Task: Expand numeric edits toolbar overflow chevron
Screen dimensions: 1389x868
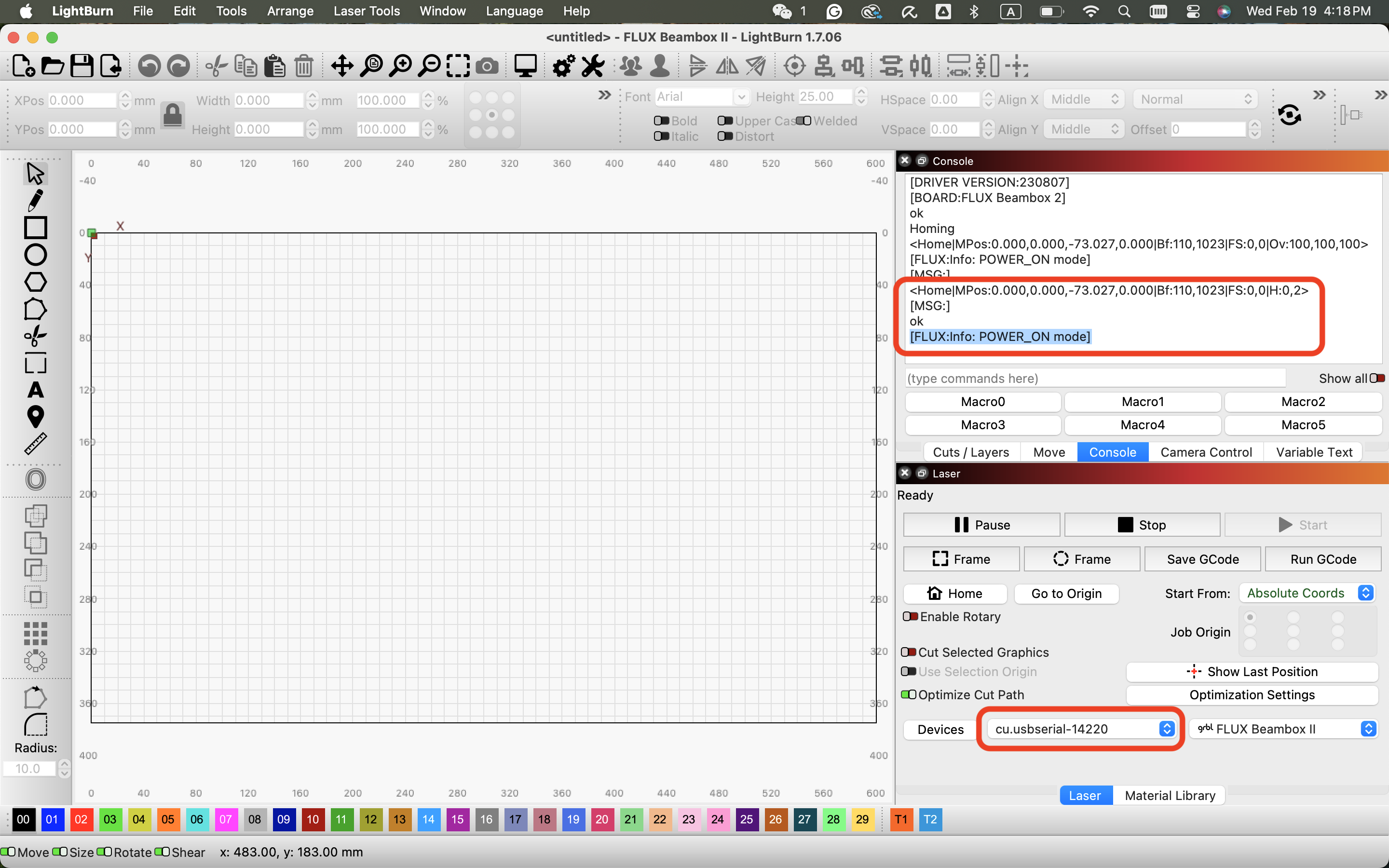Action: [x=604, y=95]
